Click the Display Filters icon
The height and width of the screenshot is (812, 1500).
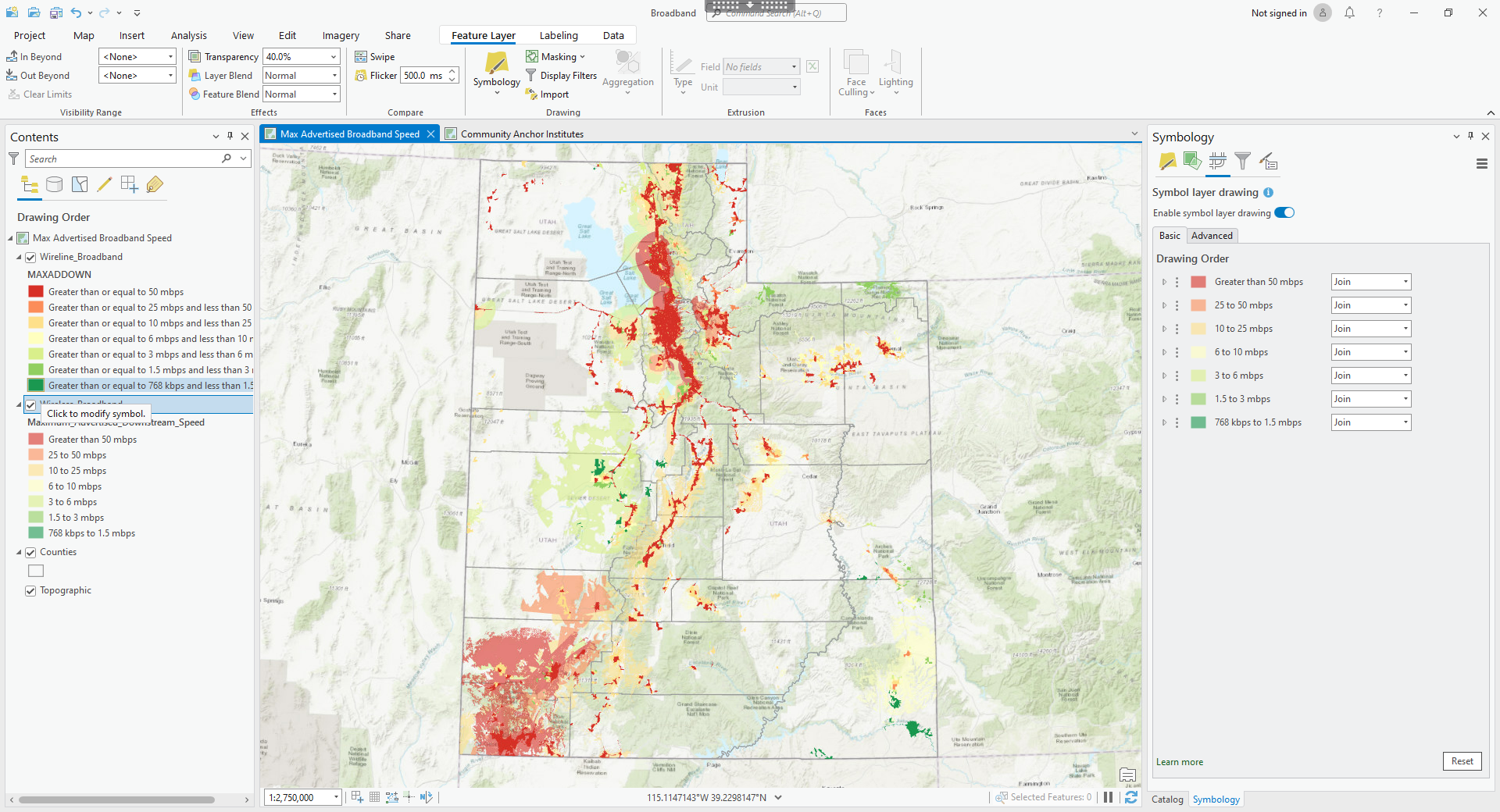[x=531, y=76]
